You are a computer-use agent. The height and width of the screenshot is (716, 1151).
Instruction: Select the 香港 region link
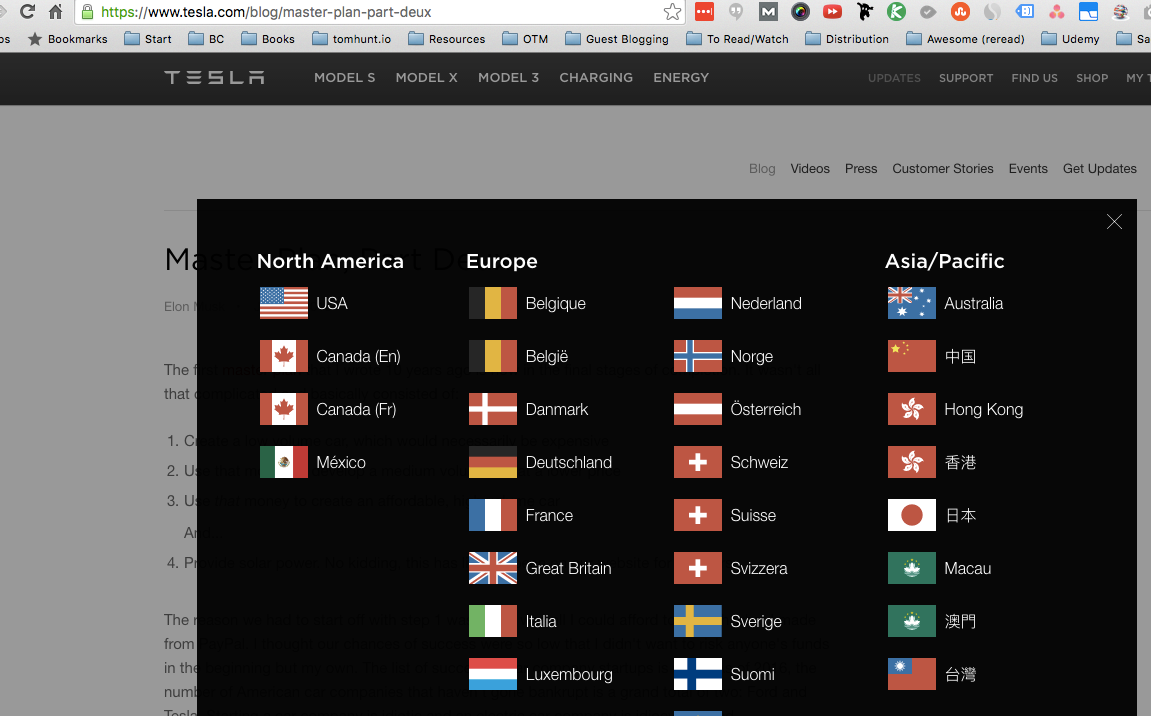click(x=960, y=462)
